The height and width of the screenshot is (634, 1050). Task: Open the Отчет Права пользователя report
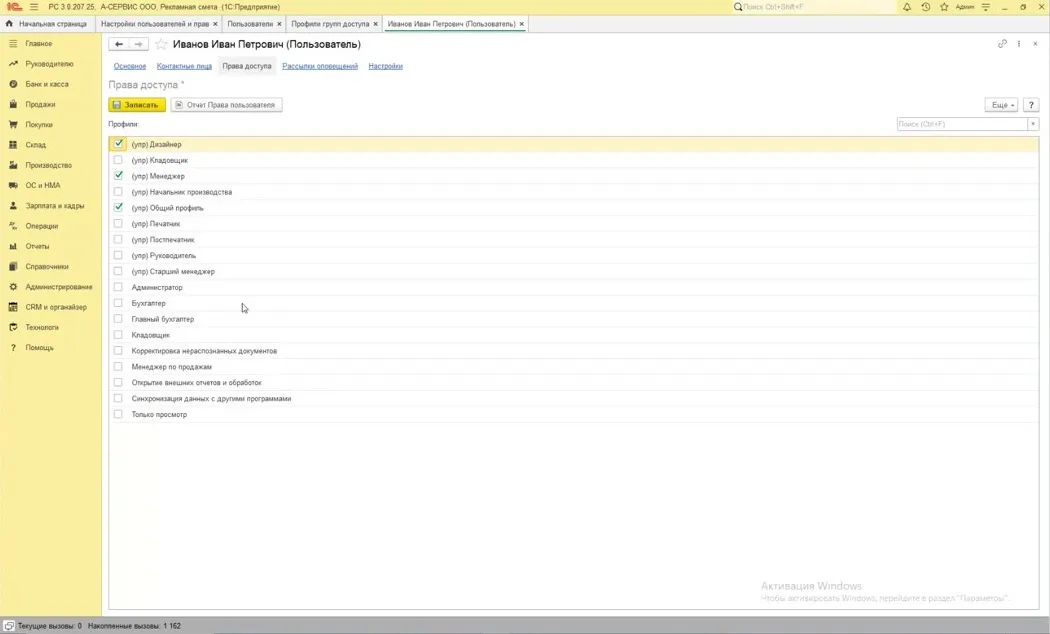(x=226, y=105)
